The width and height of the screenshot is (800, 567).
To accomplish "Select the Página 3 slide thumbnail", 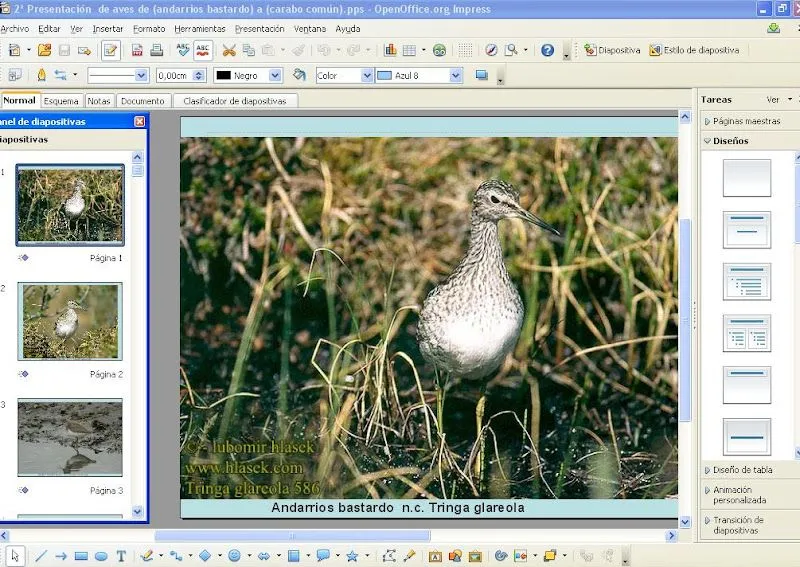I will click(70, 437).
